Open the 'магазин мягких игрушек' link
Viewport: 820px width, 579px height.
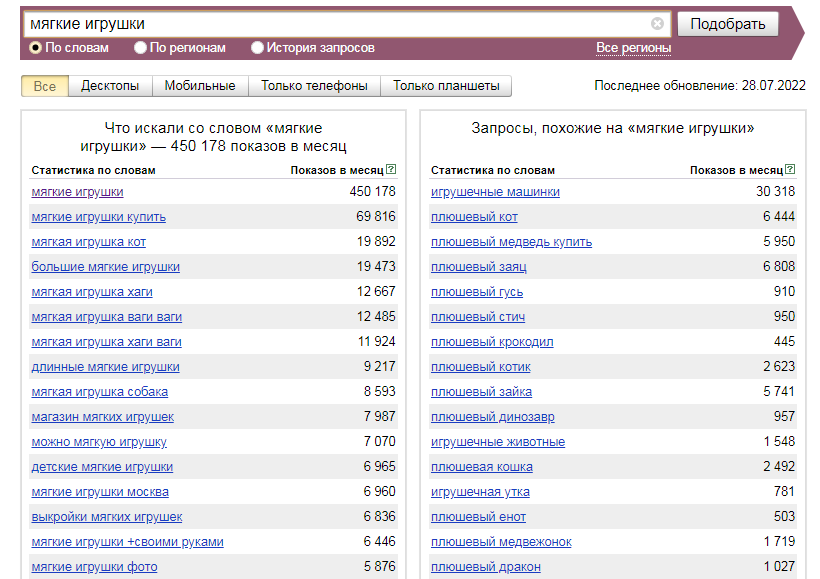102,417
